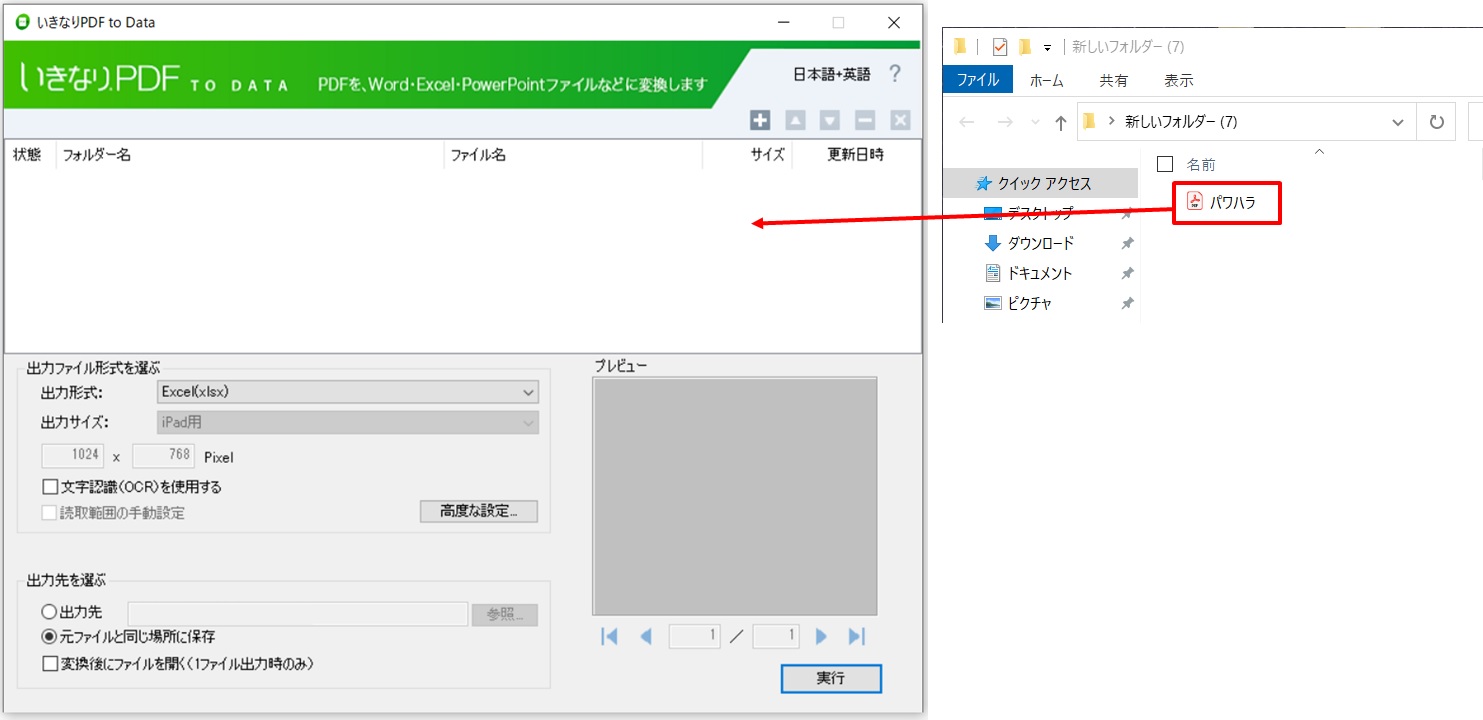Click the height field showing 768
Image resolution: width=1483 pixels, height=720 pixels.
(163, 456)
